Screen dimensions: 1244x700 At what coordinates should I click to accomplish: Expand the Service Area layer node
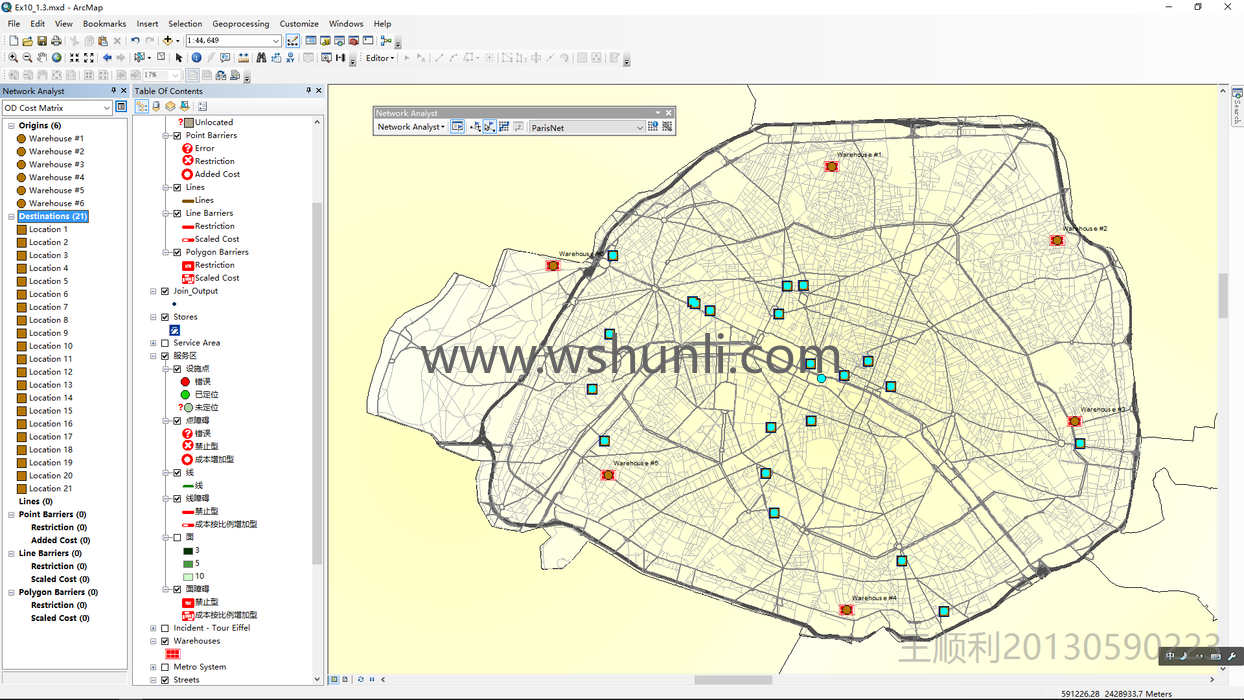(153, 343)
